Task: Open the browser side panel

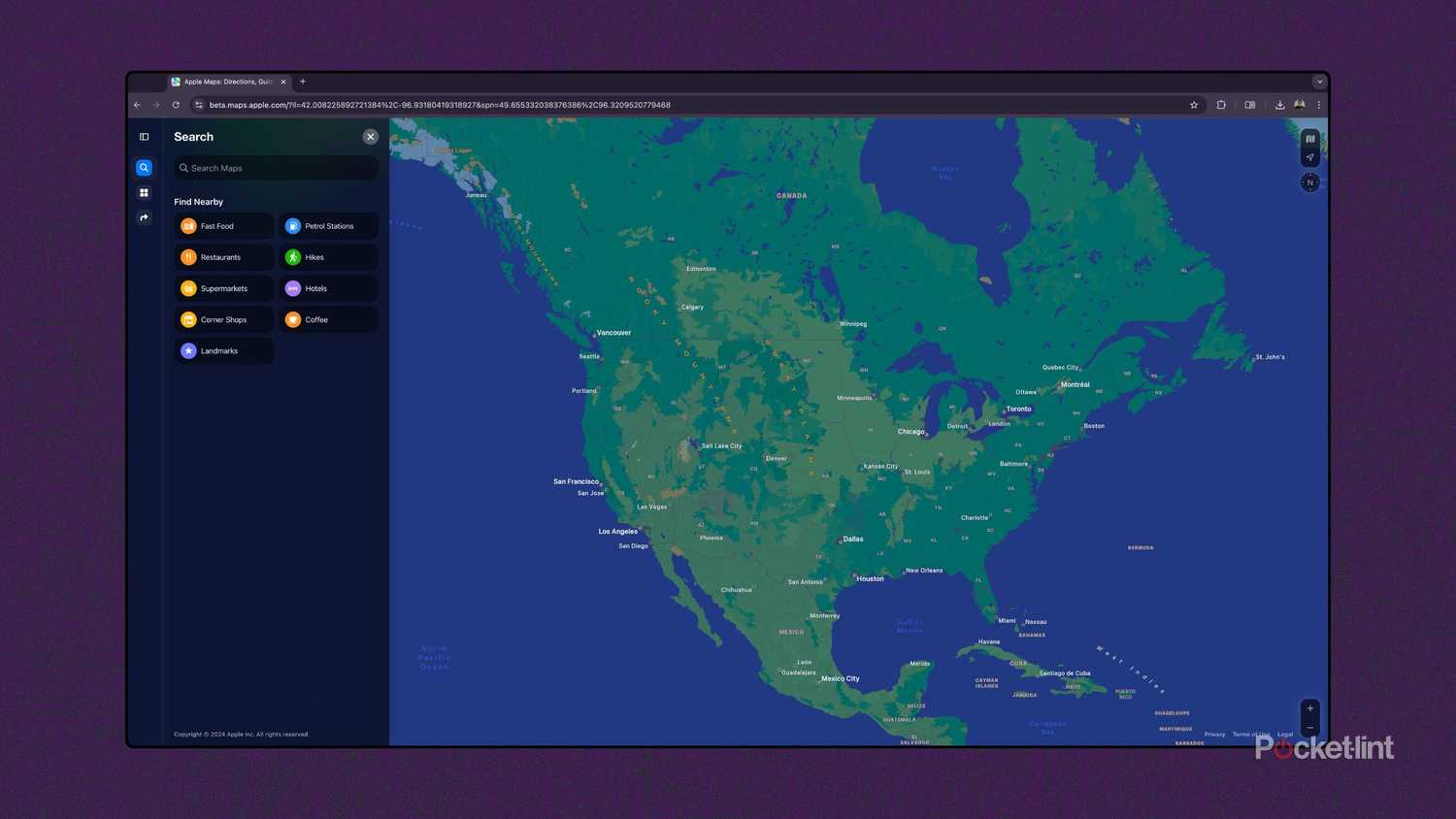Action: point(1250,105)
